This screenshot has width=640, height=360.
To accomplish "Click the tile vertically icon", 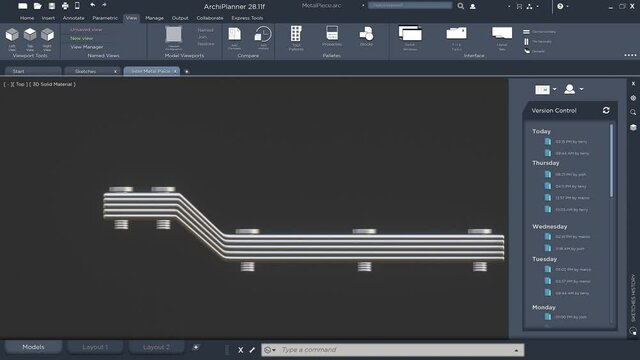I will [x=527, y=42].
